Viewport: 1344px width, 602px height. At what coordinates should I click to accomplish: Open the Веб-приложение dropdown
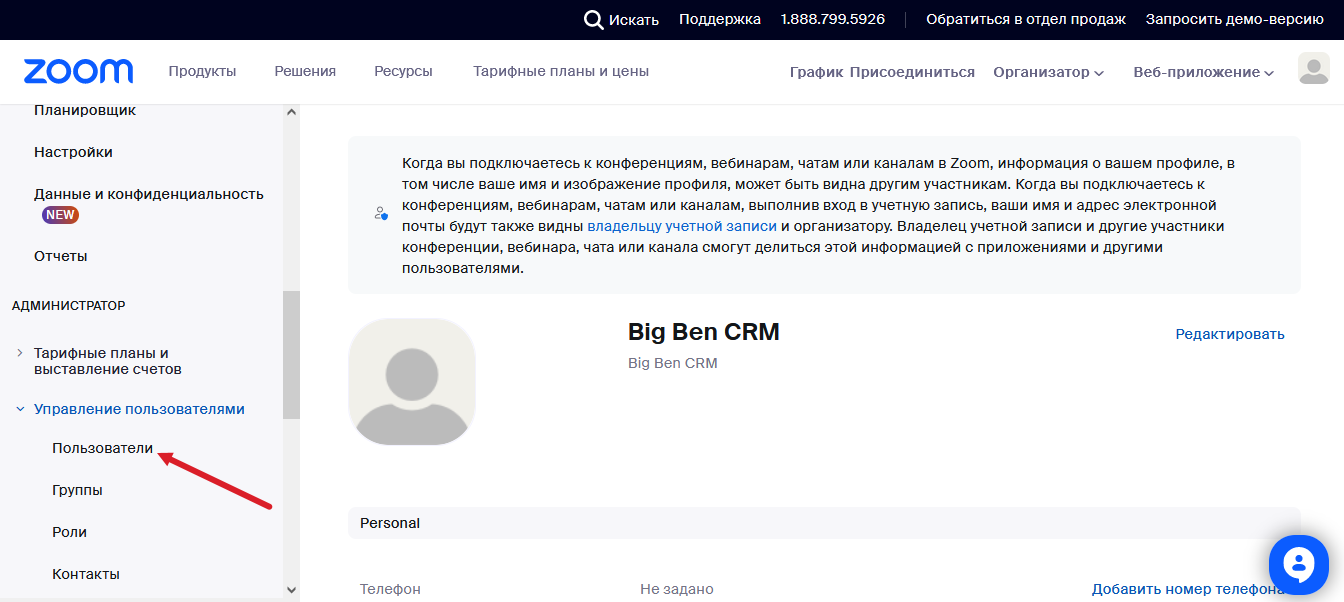pos(1203,72)
